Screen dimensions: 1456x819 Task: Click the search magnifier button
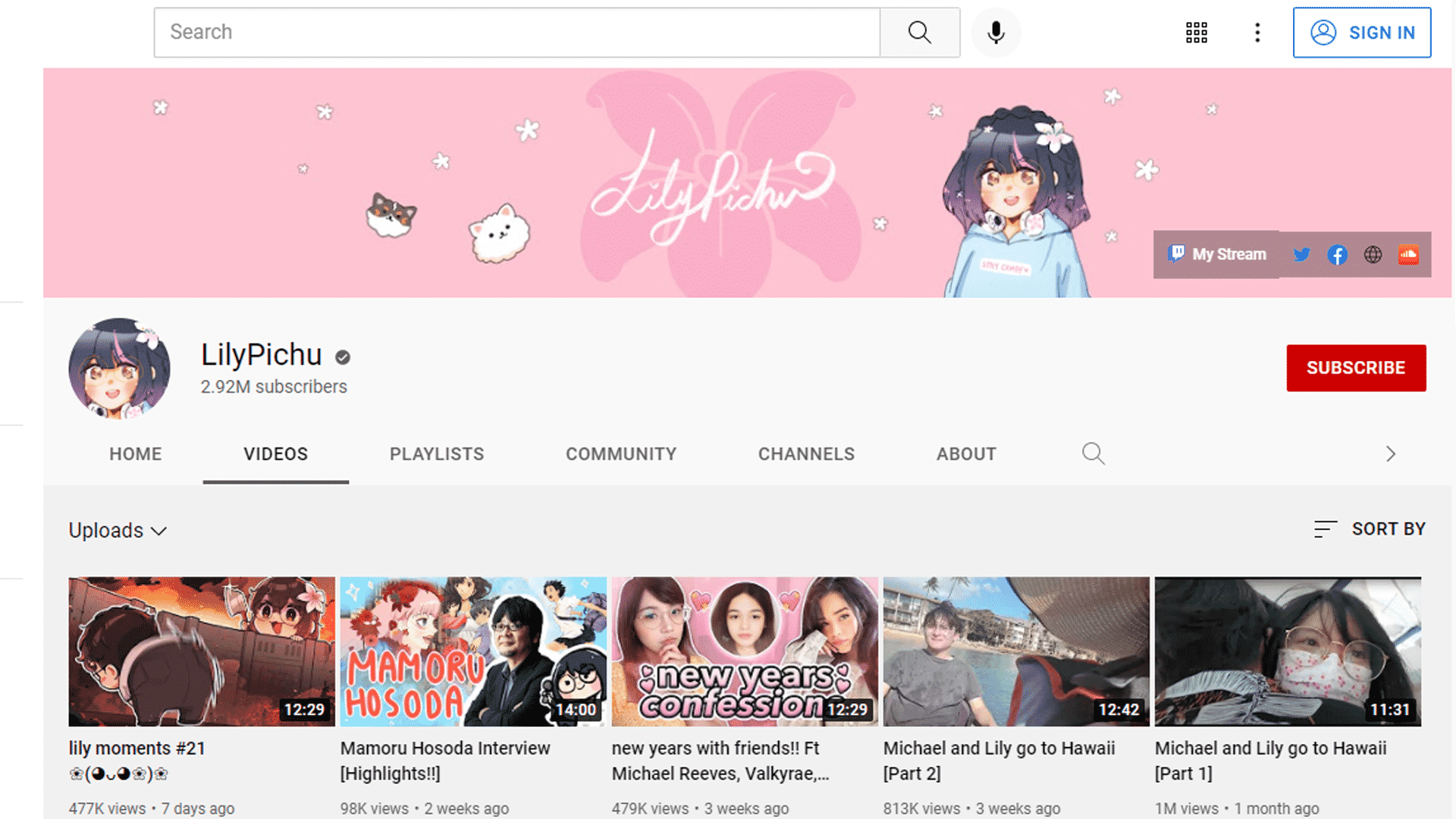tap(920, 32)
